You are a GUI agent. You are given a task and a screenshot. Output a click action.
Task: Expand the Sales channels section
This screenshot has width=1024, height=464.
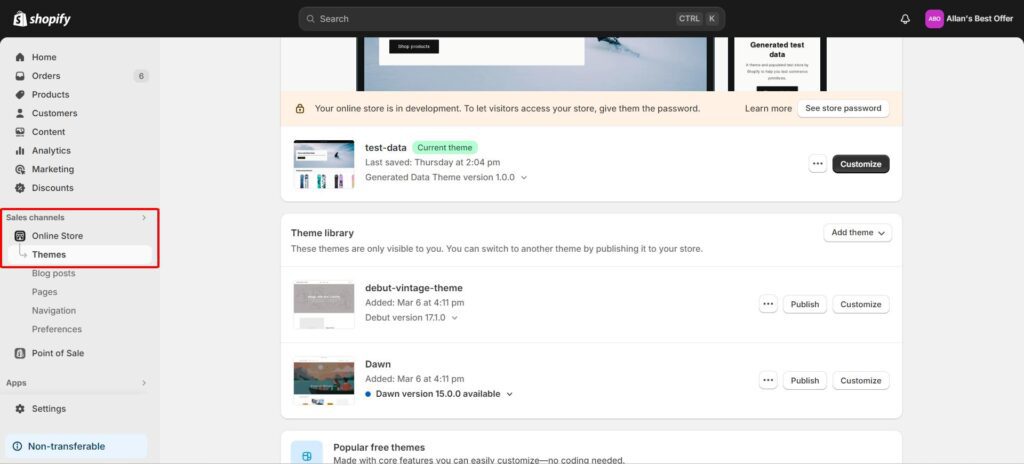tap(143, 217)
